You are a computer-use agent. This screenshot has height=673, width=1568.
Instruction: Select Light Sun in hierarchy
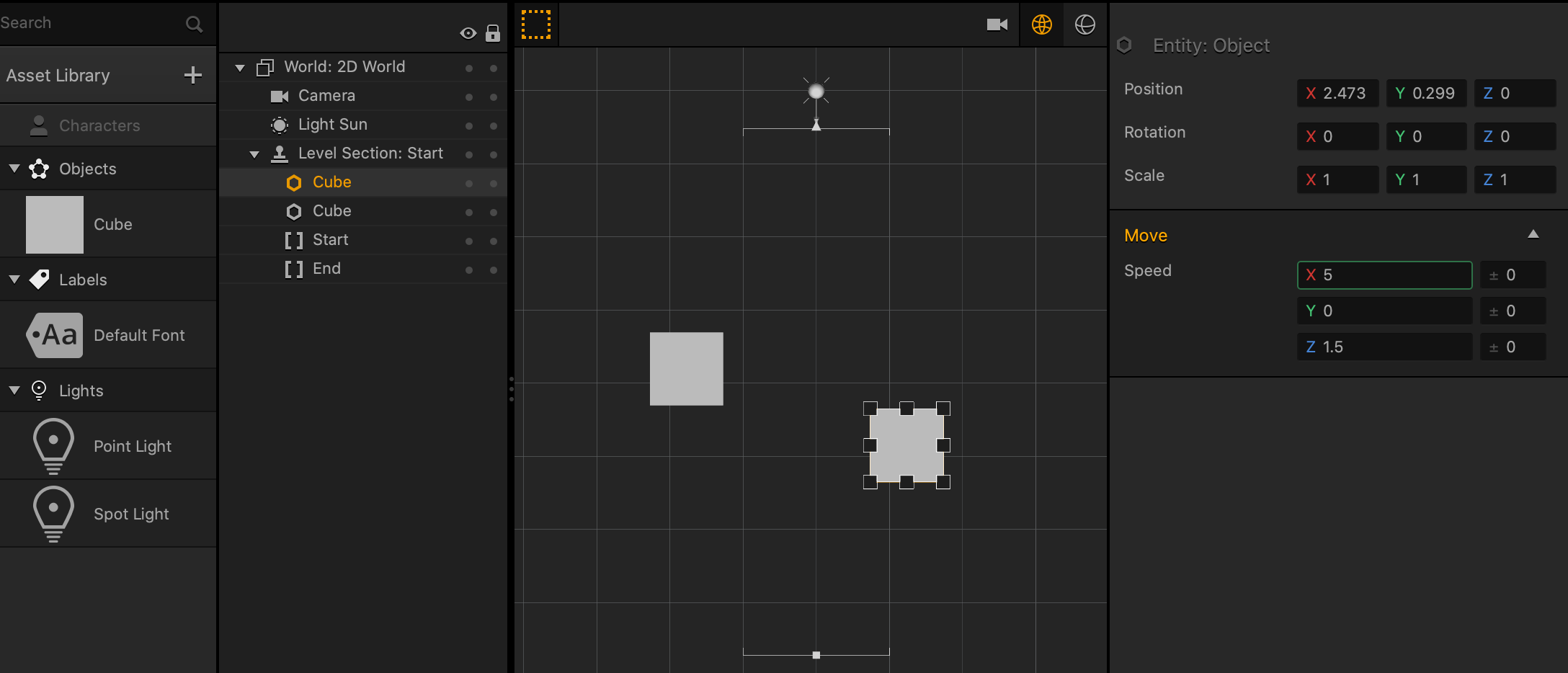pyautogui.click(x=363, y=125)
